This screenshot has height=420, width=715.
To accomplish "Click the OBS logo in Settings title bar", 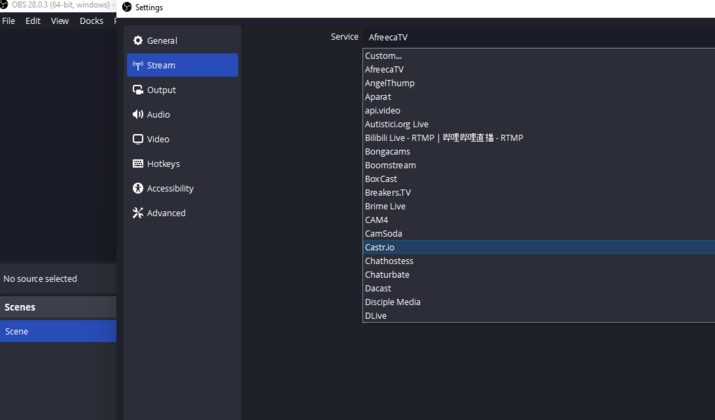I will pyautogui.click(x=127, y=7).
